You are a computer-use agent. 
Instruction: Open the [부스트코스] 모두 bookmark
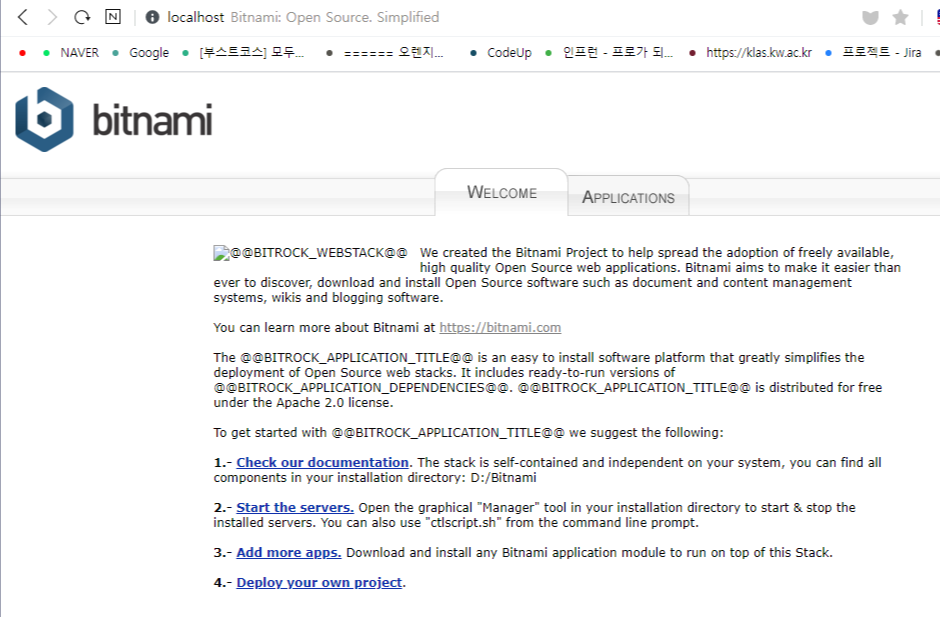(243, 53)
